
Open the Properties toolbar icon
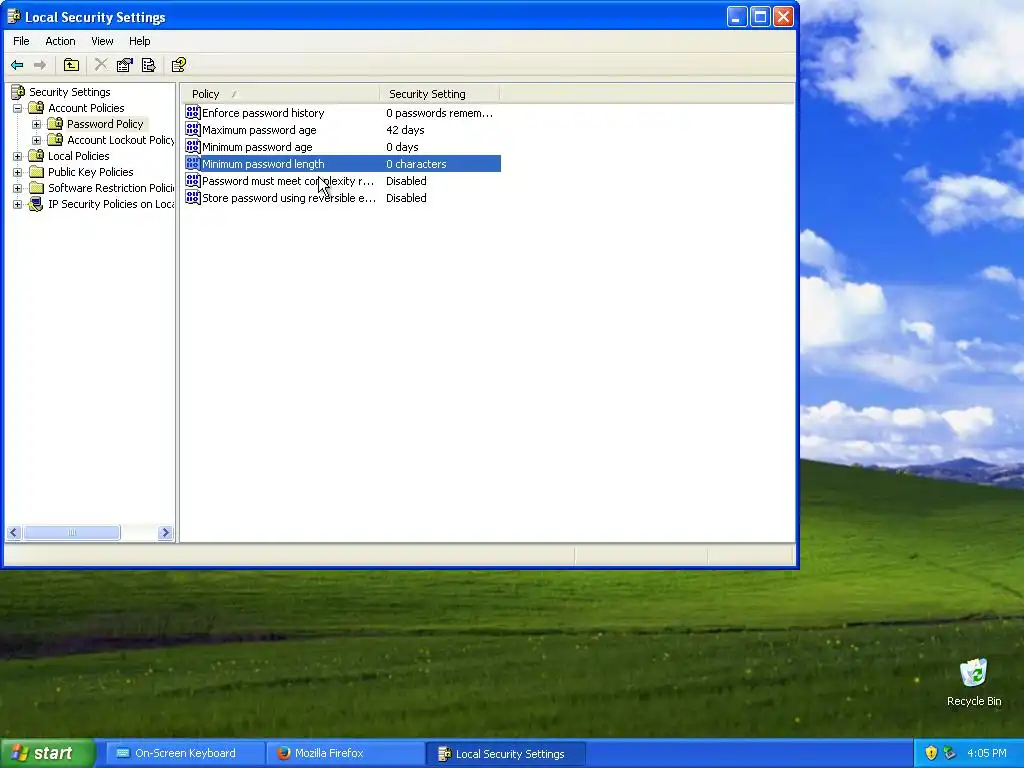124,65
